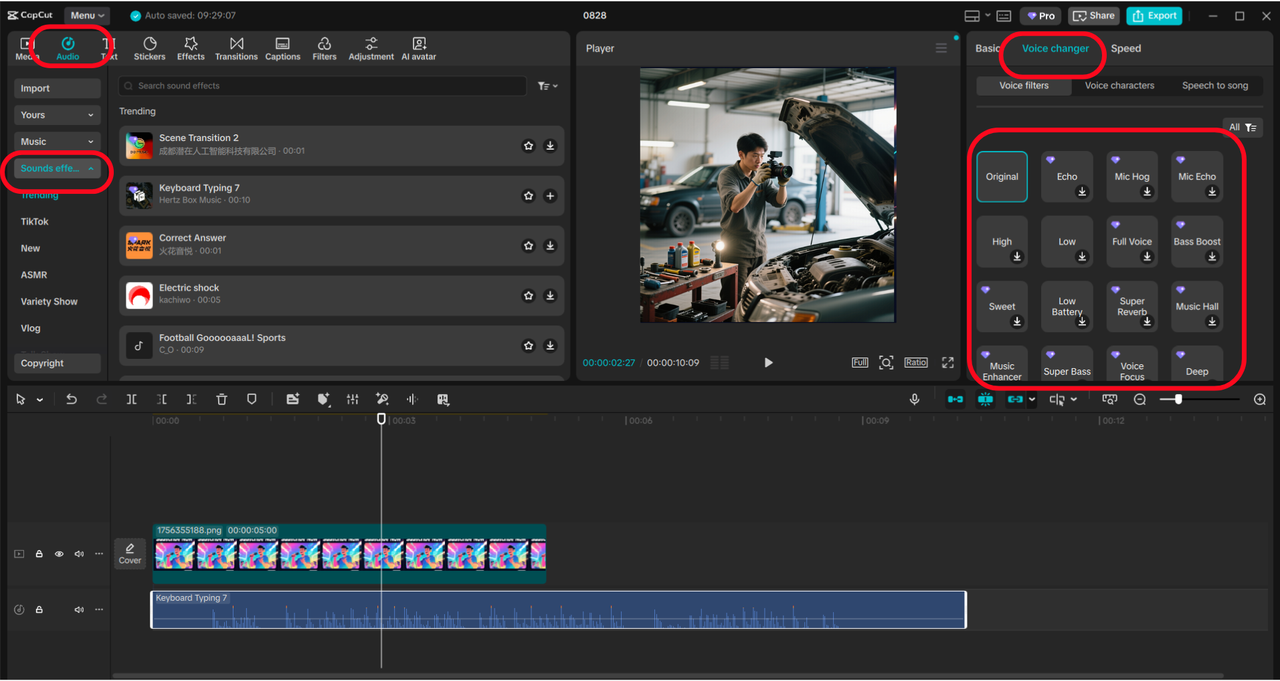Delete the selected clip with trash icon
This screenshot has width=1280, height=681.
222,399
